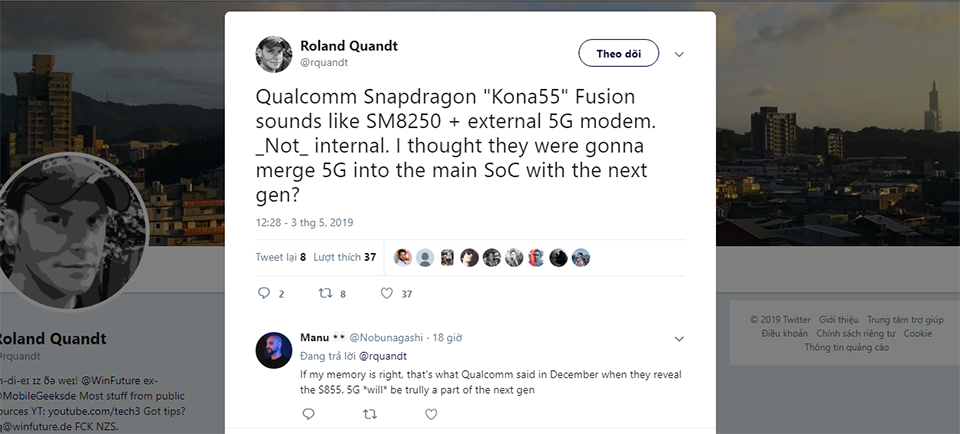Click the Thông tin quảng cáo link

[x=846, y=347]
